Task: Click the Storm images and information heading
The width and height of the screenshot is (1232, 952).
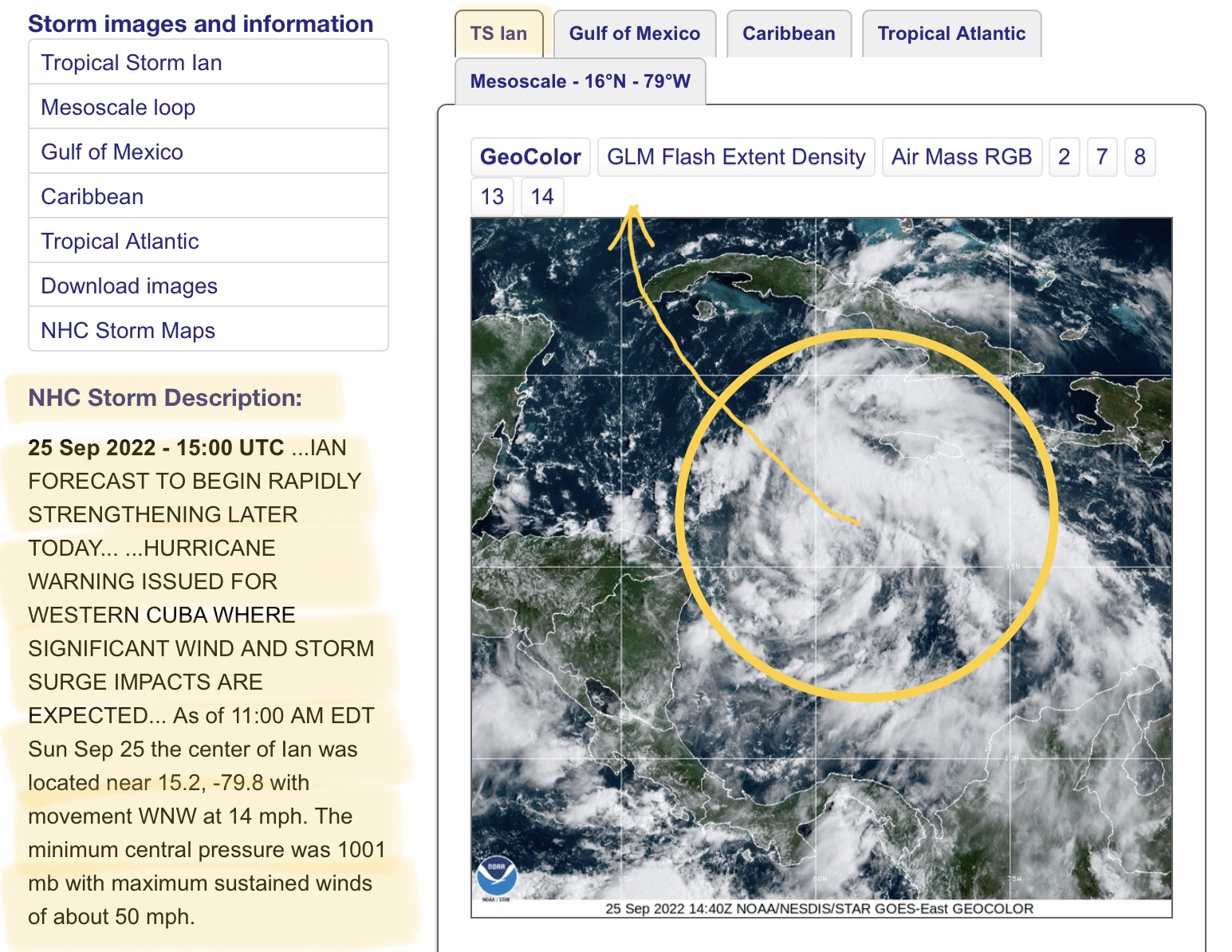Action: pyautogui.click(x=200, y=24)
